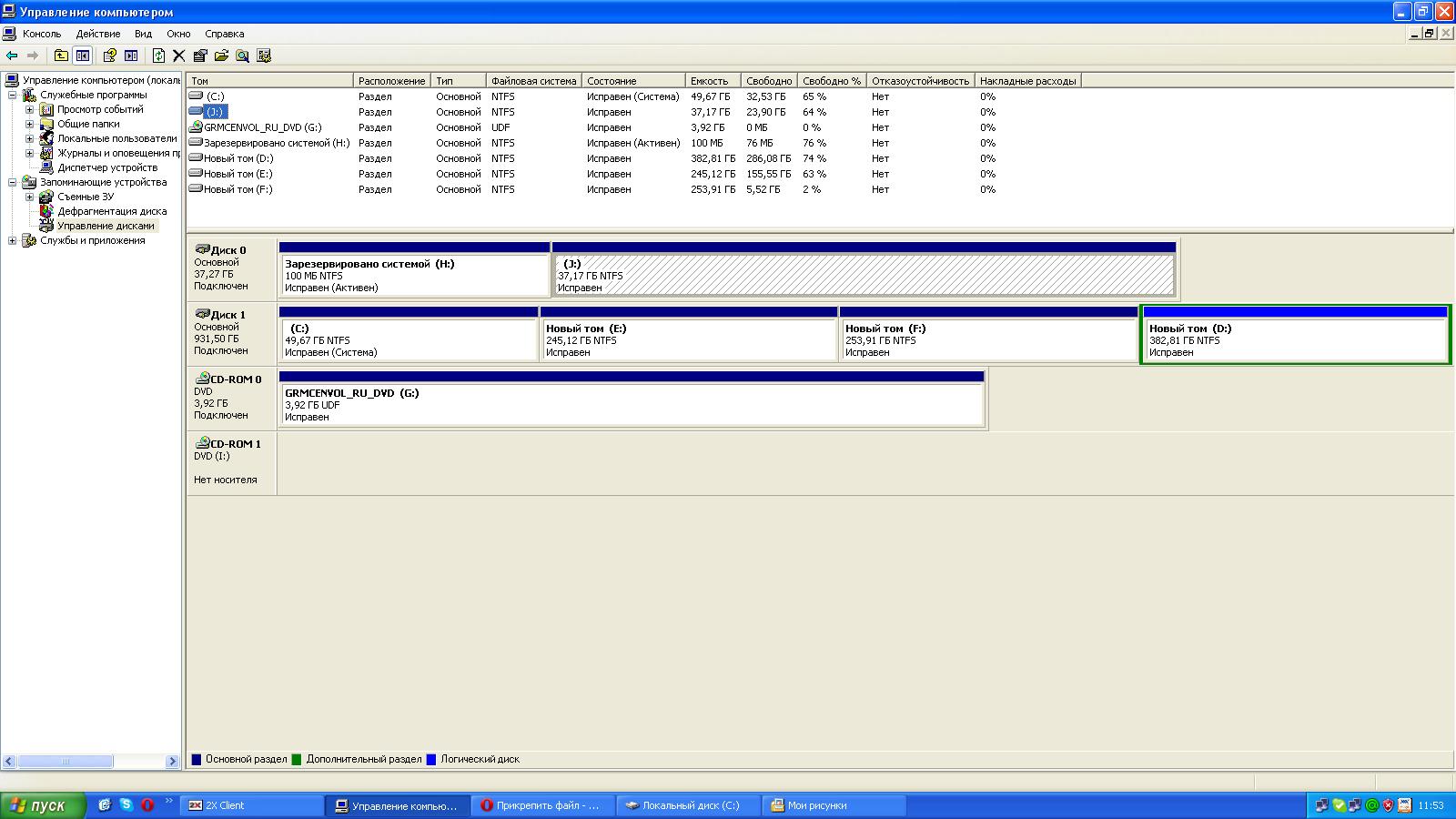This screenshot has width=1456, height=819.
Task: Toggle the action pane toolbar icon
Action: point(131,56)
